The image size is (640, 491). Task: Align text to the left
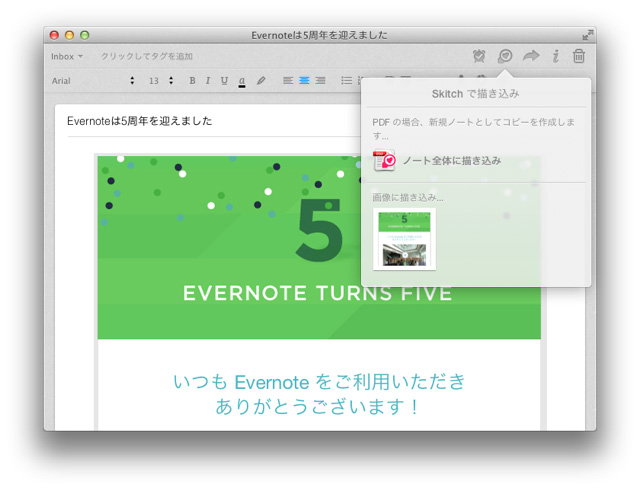(x=288, y=81)
